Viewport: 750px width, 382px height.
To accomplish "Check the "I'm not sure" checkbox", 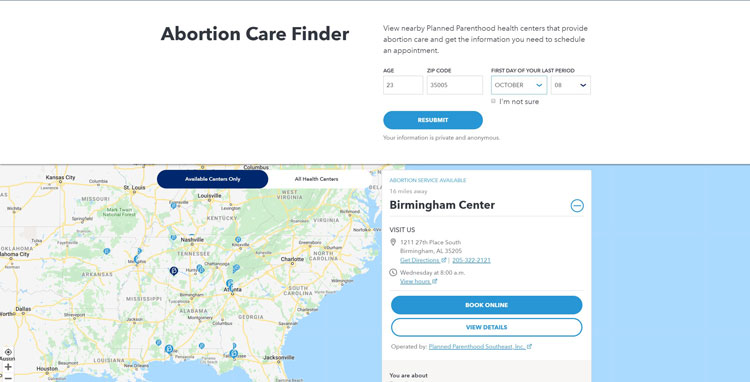I will (x=493, y=101).
